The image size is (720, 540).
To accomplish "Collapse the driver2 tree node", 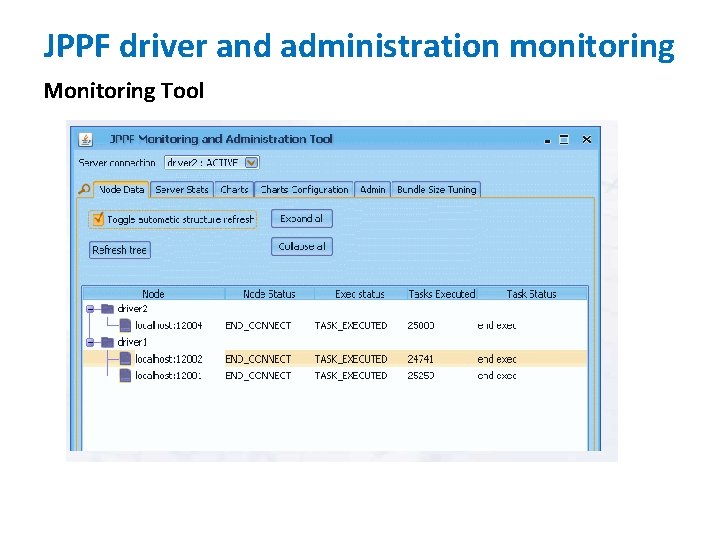I will pos(90,309).
